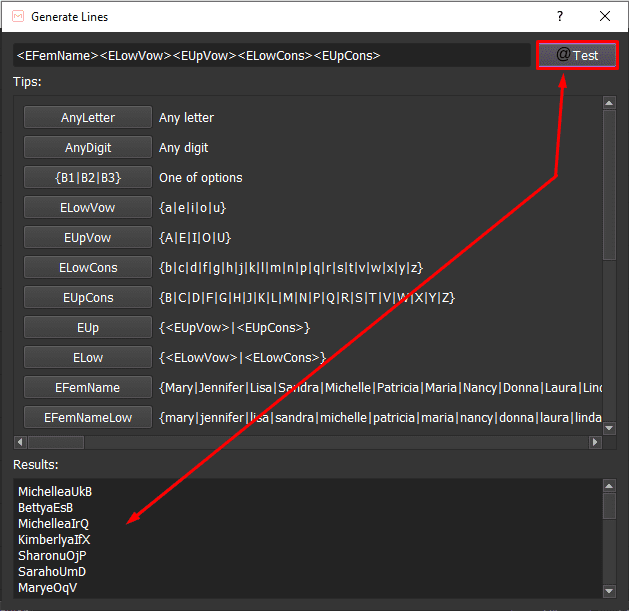Screen dimensions: 629x611
Task: Insert the EFemNameLow pattern
Action: 88,418
